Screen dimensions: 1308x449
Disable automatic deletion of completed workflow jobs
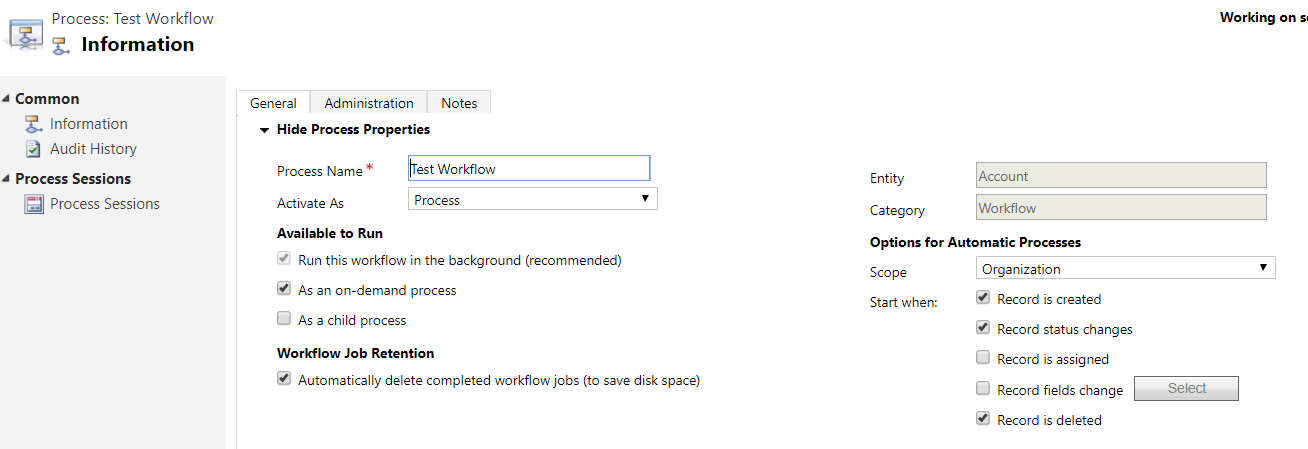[284, 380]
